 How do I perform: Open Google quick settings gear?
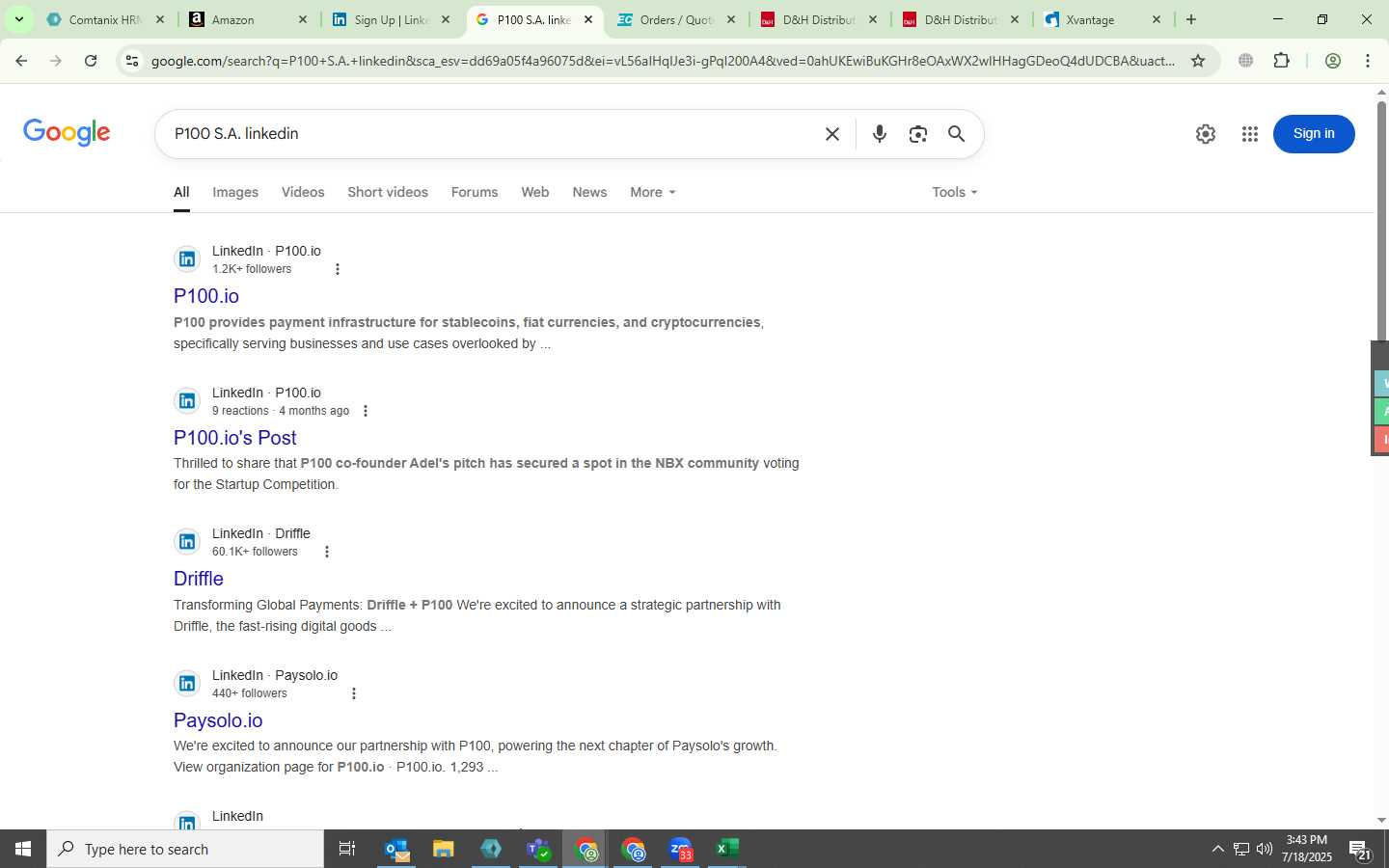(1205, 134)
